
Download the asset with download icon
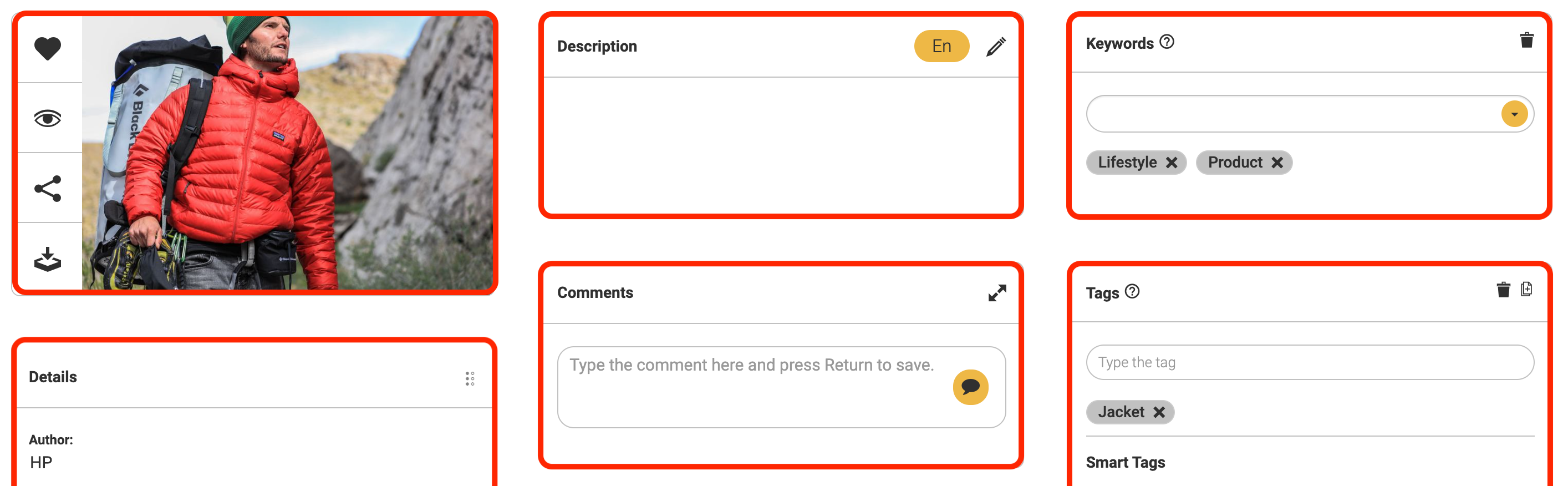click(48, 259)
